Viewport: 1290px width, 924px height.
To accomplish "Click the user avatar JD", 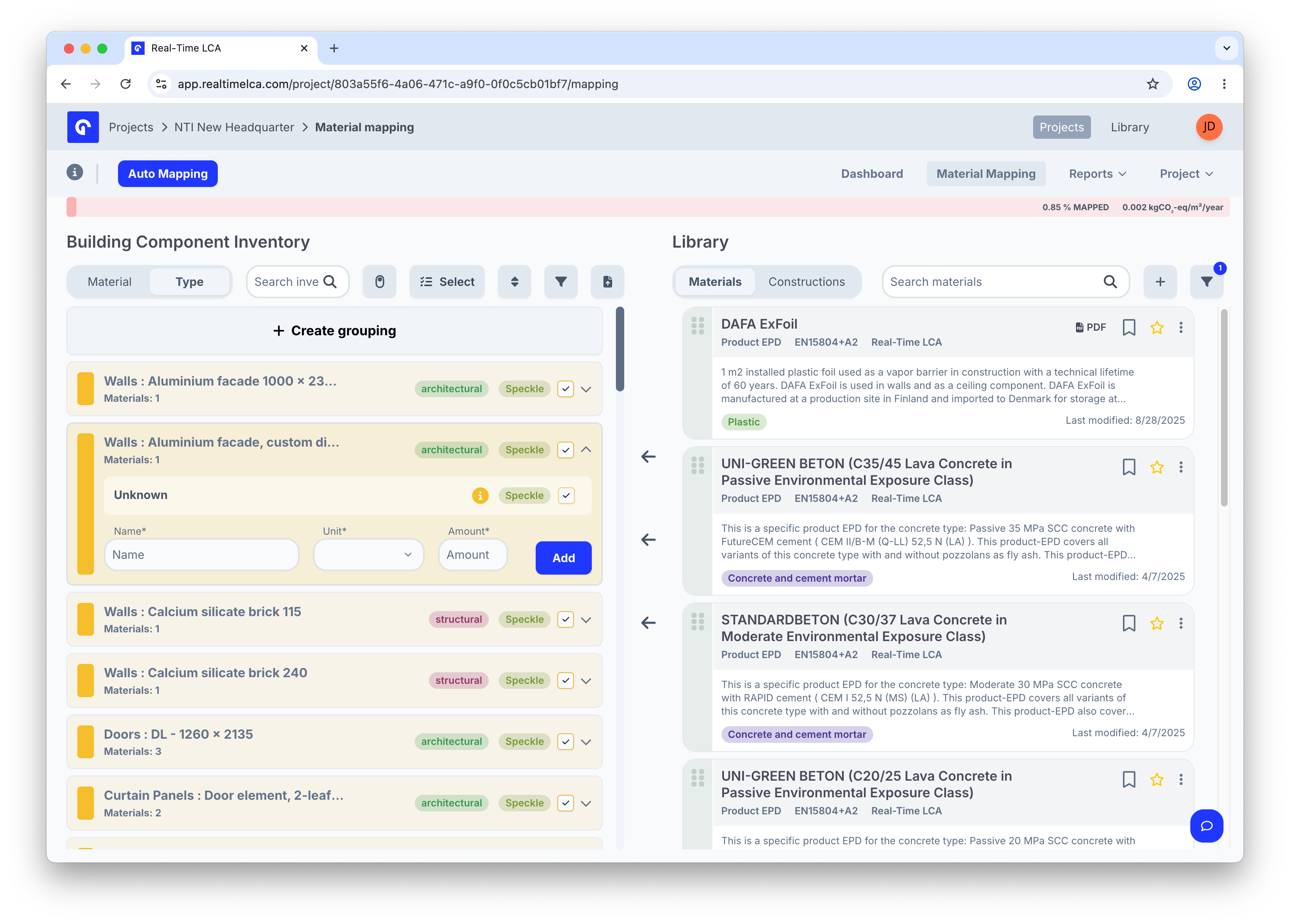I will pos(1209,127).
